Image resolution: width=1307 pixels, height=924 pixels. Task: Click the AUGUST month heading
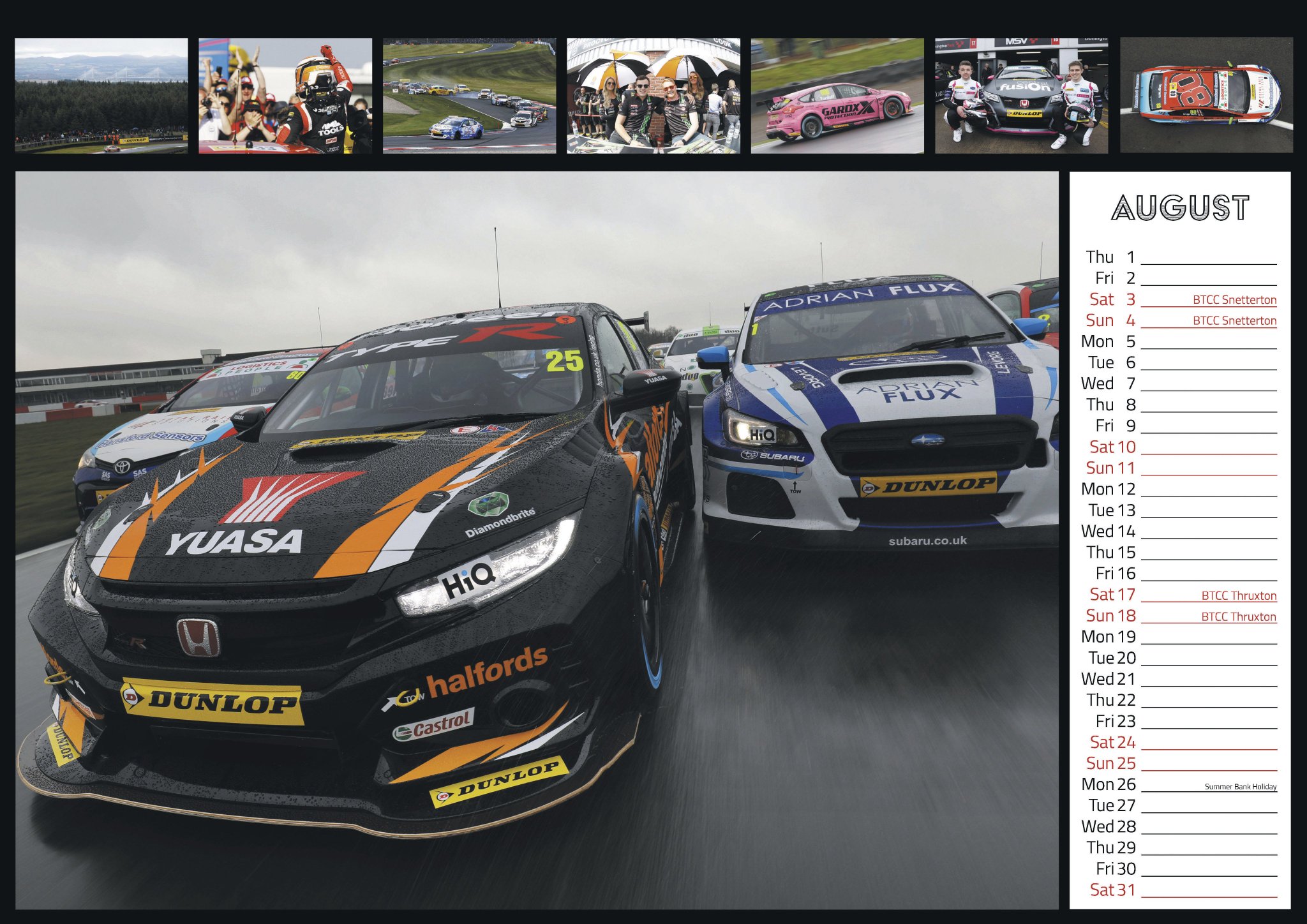(1180, 208)
